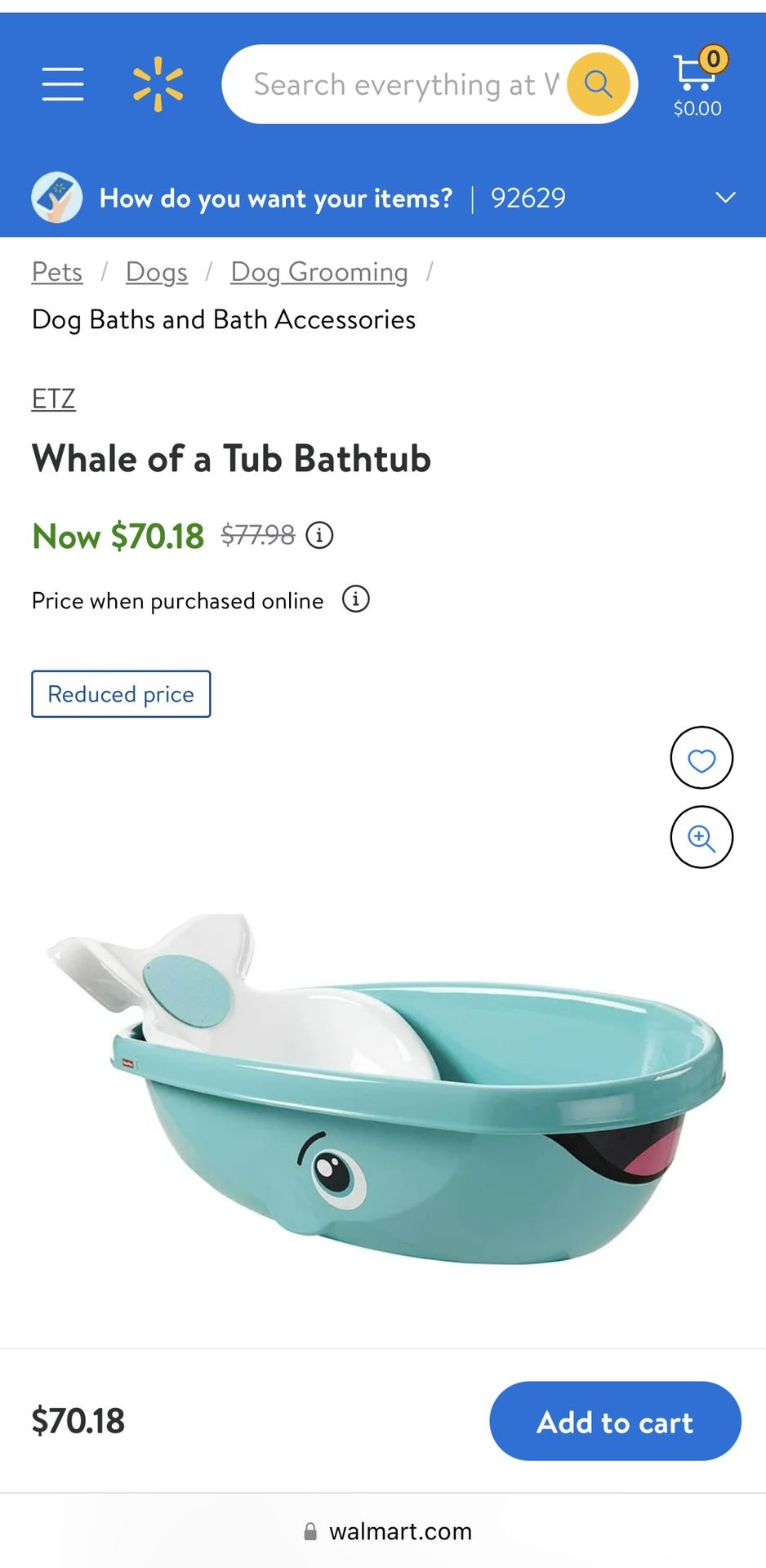Select Dog Baths and Bath Accessories breadcrumb
Image resolution: width=766 pixels, height=1568 pixels.
click(x=224, y=319)
